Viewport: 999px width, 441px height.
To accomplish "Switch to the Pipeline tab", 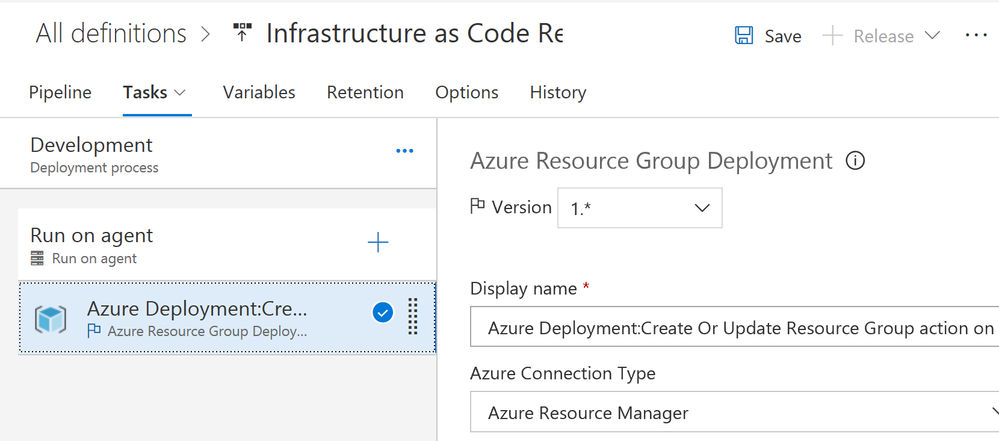I will [60, 92].
